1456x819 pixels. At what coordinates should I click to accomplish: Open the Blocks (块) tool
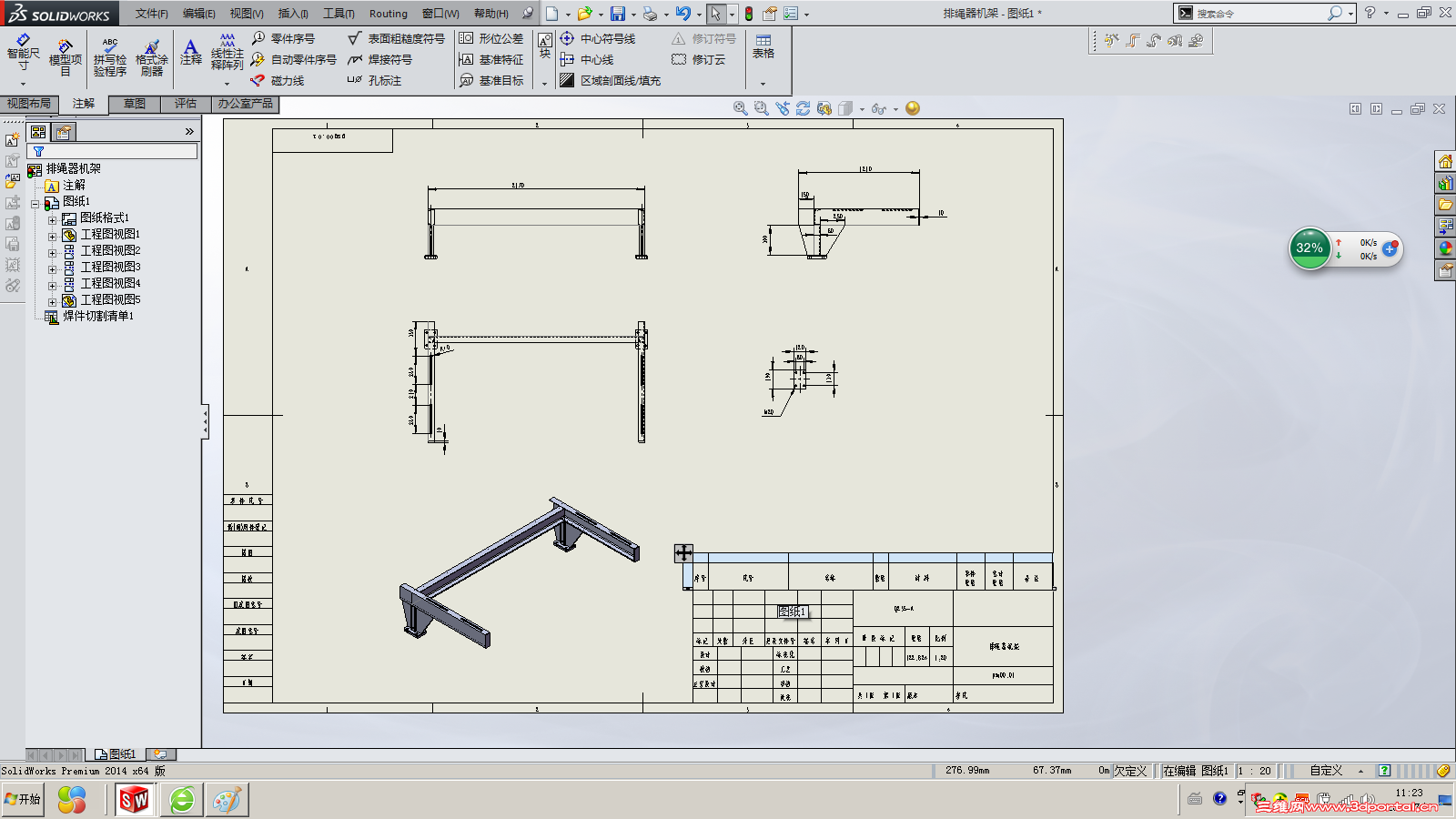click(x=545, y=46)
